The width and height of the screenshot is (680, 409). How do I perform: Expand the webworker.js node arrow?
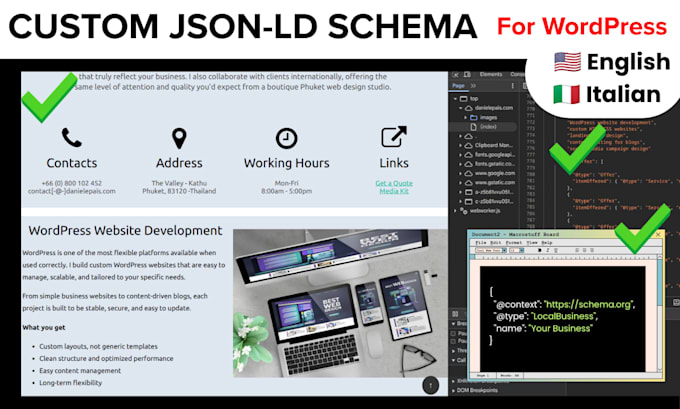tap(455, 211)
